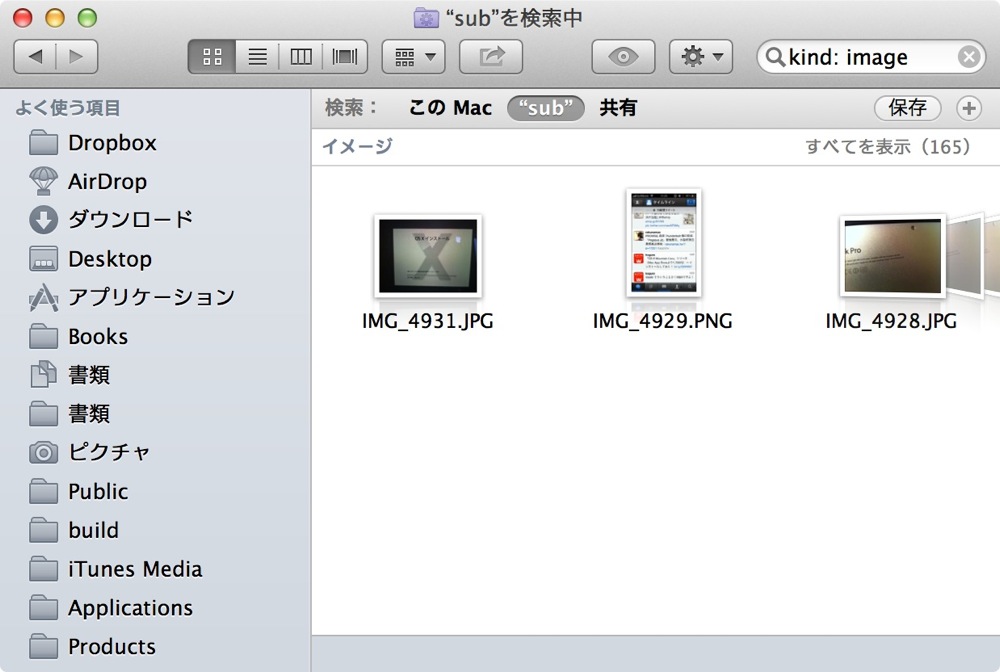Open AirDrop in the sidebar
The height and width of the screenshot is (672, 1000).
pyautogui.click(x=156, y=182)
